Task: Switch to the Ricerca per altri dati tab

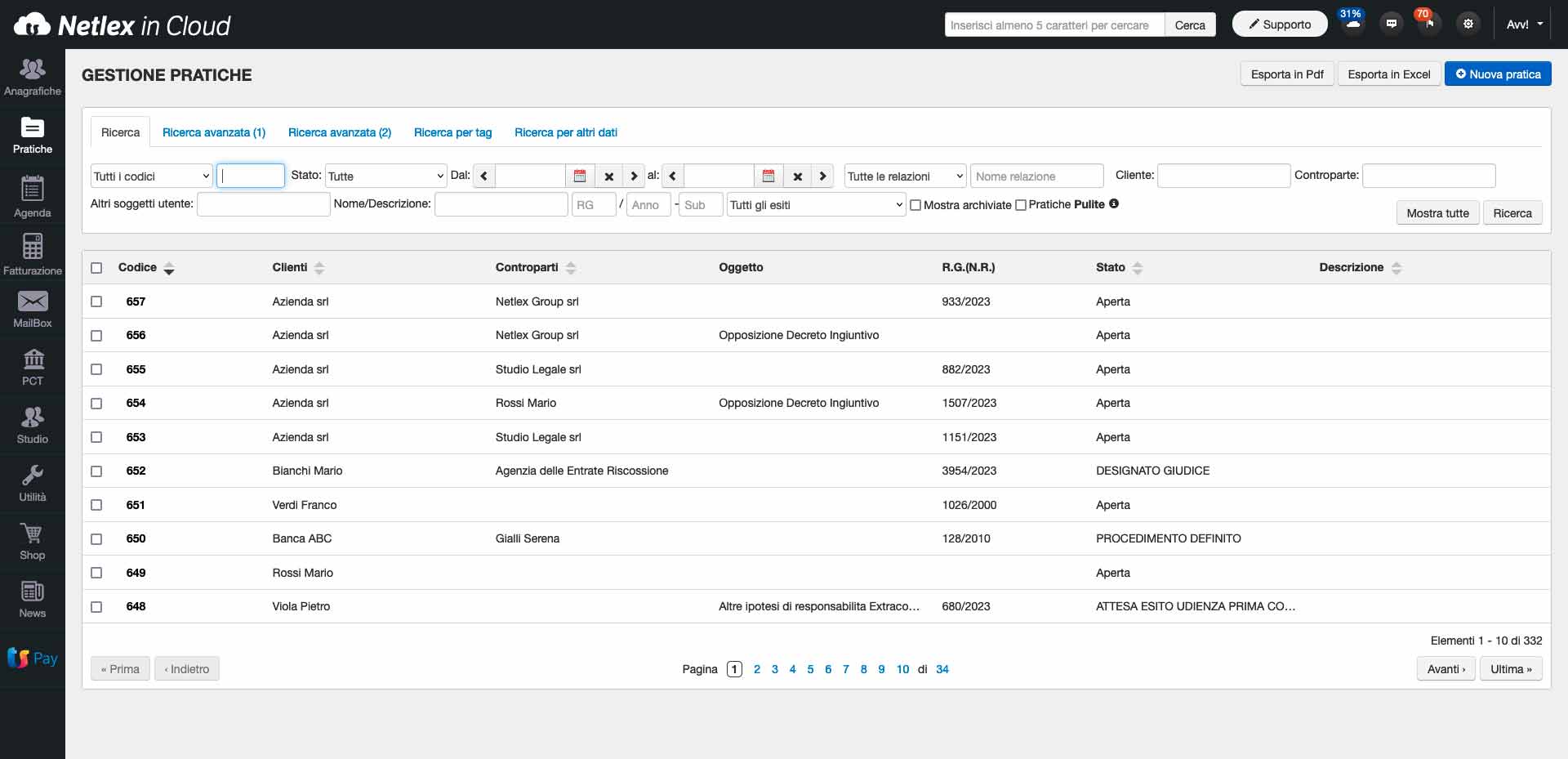Action: [566, 132]
